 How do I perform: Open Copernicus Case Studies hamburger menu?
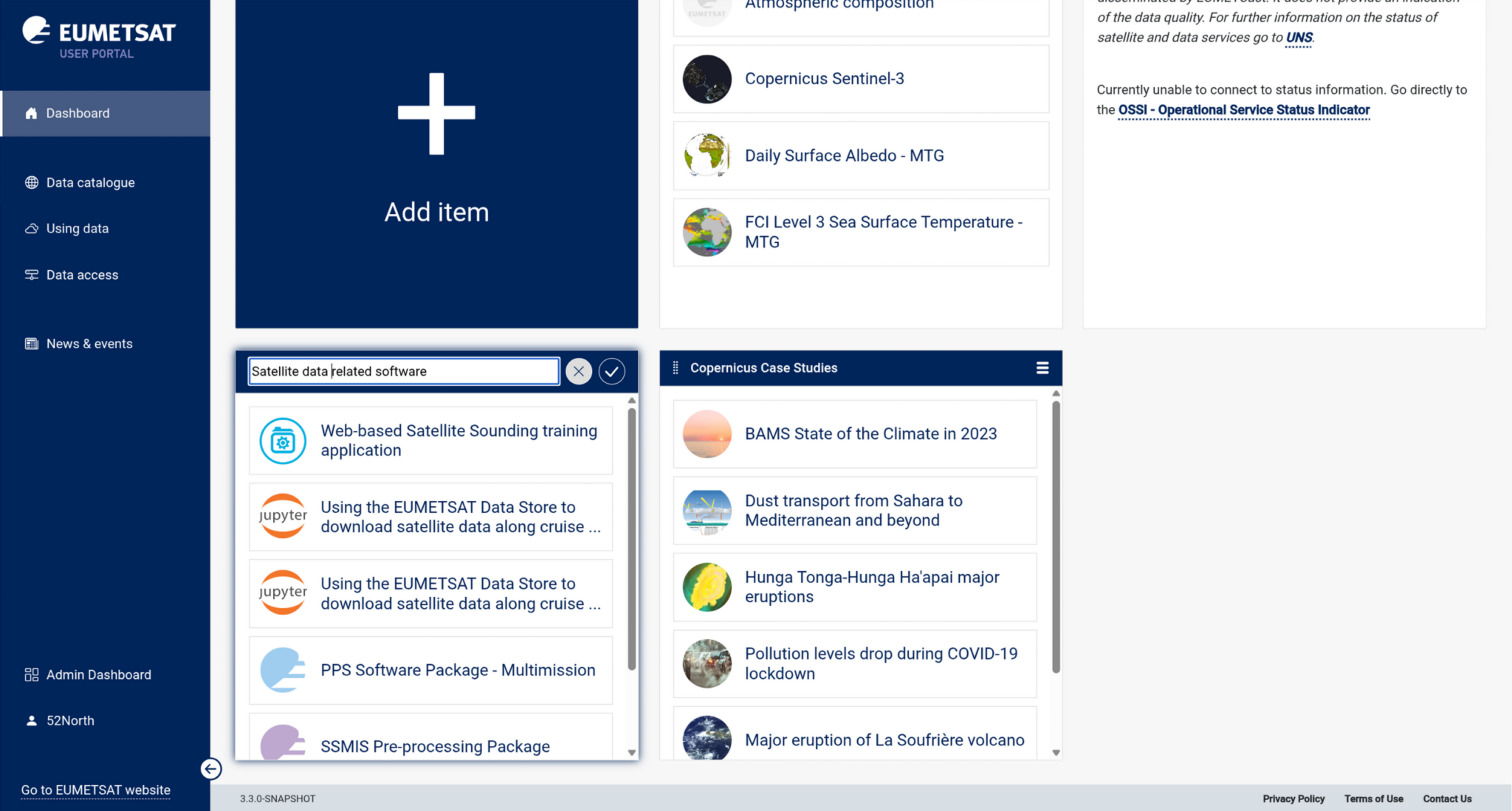[x=1042, y=368]
